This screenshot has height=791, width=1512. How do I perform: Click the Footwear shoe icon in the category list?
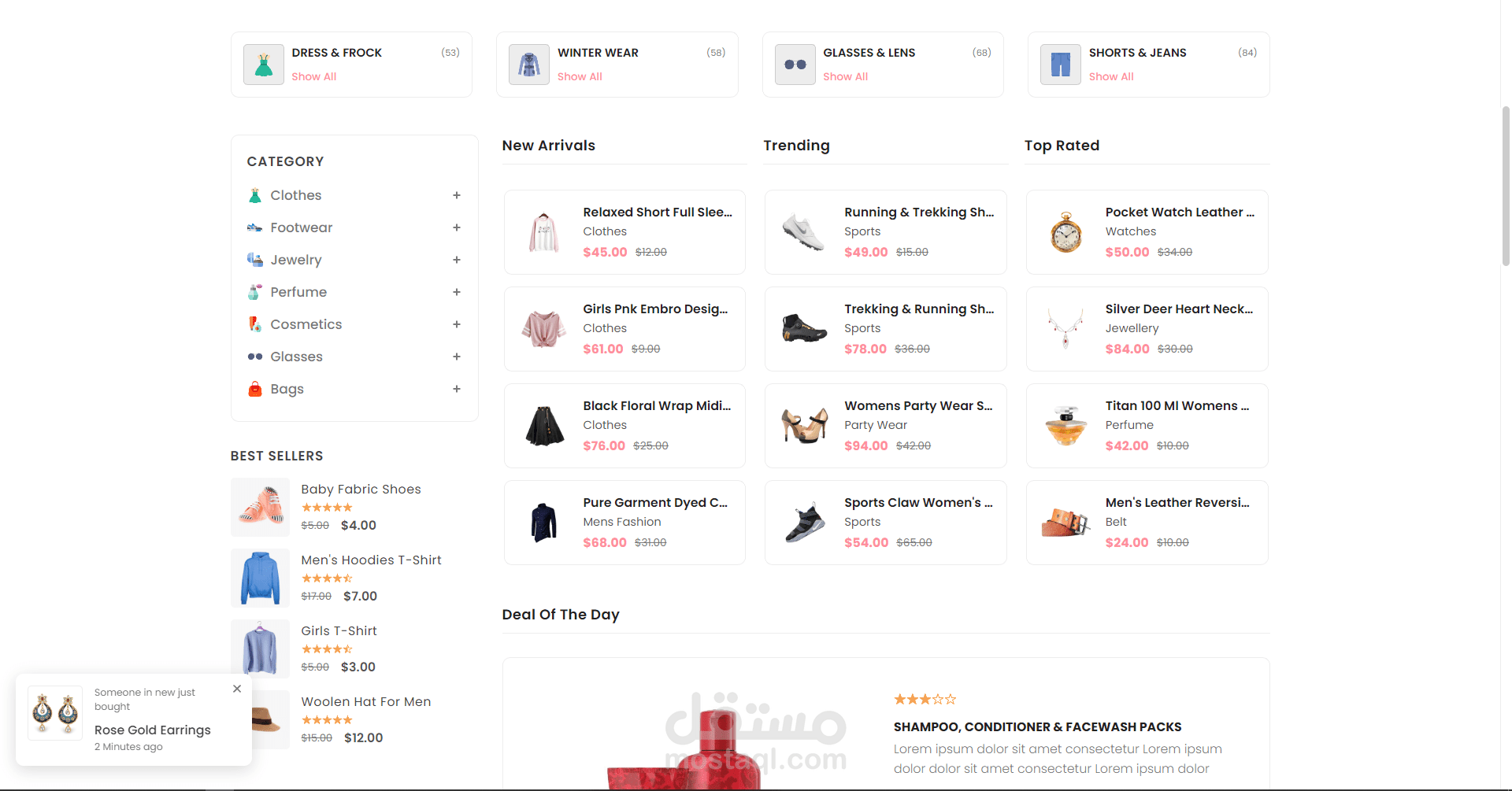pos(254,227)
